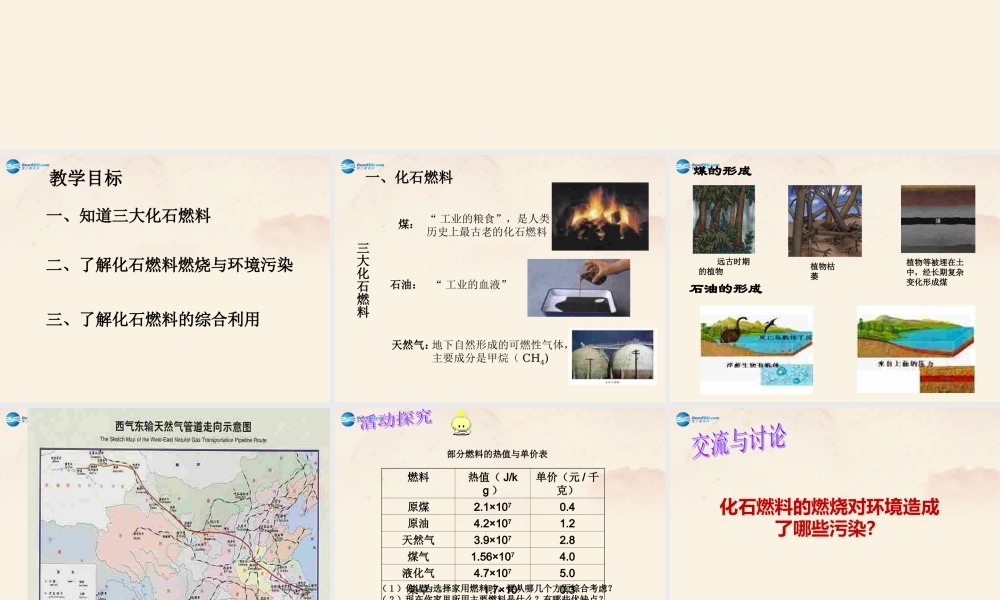Click the 活动探究 word art title

click(x=395, y=420)
